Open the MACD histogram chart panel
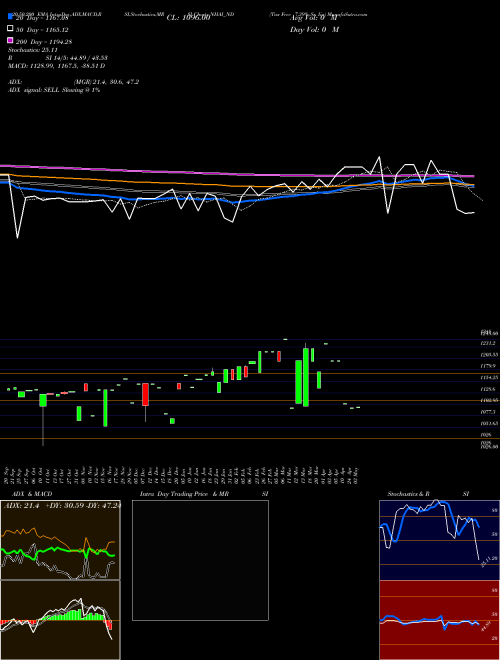Viewport: 500px width, 660px height. (x=60, y=620)
